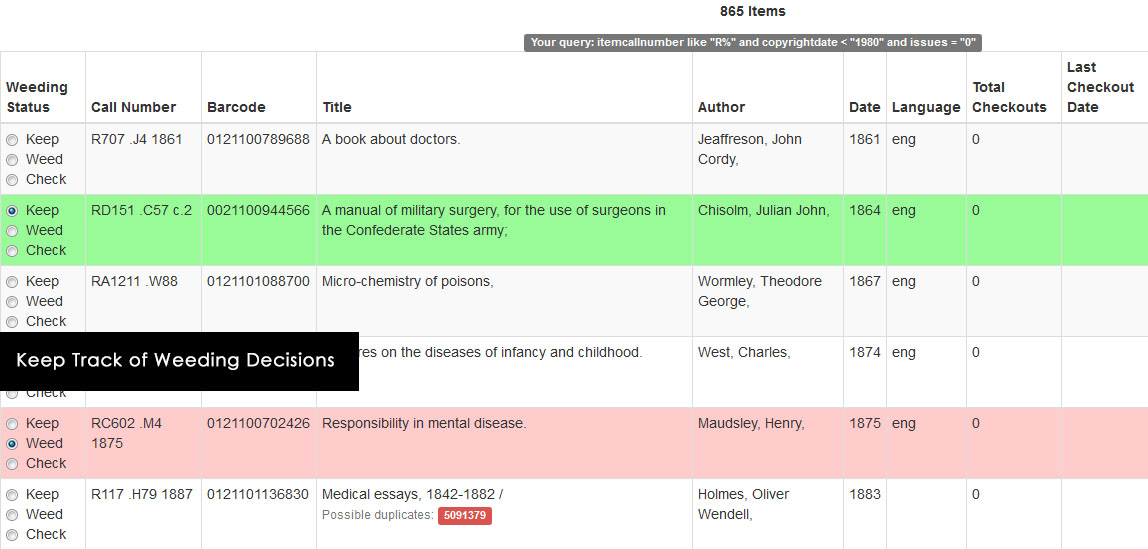Sort table by Title column header
This screenshot has height=549, width=1148.
337,107
